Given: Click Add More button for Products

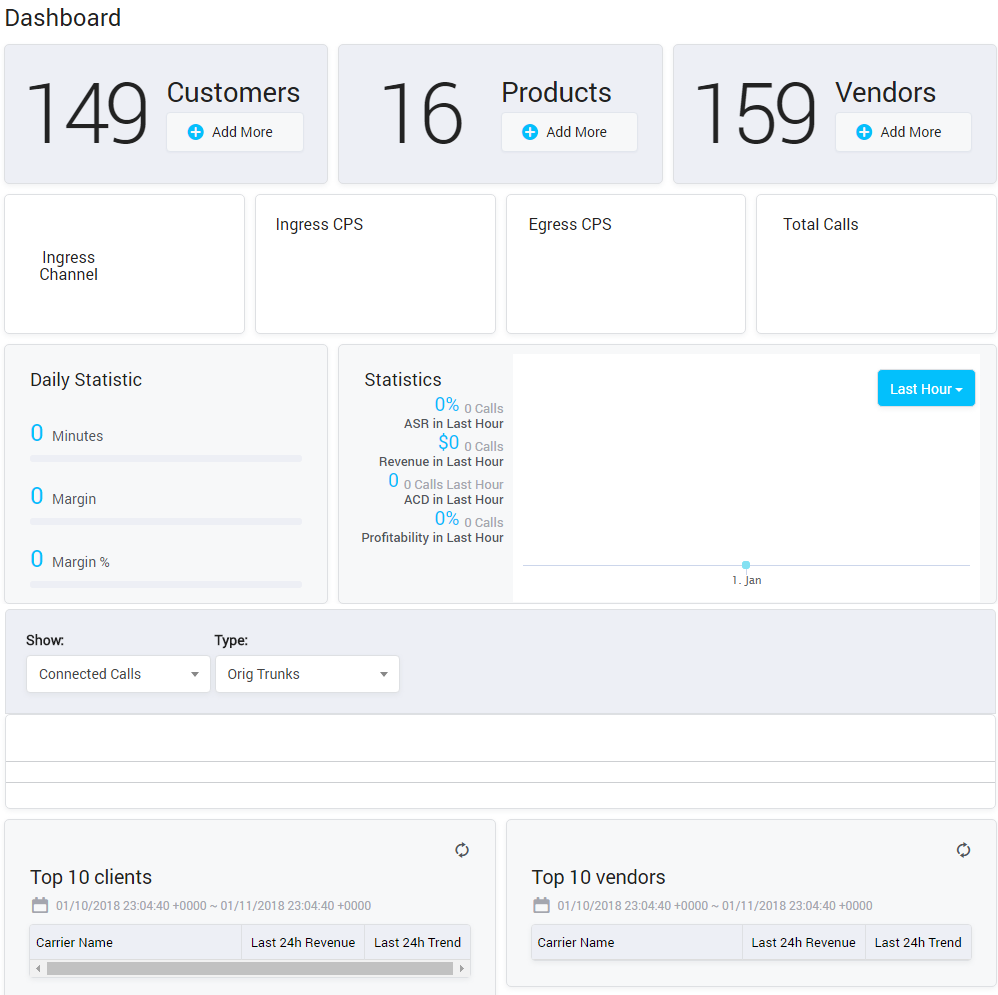Looking at the screenshot, I should 569,132.
